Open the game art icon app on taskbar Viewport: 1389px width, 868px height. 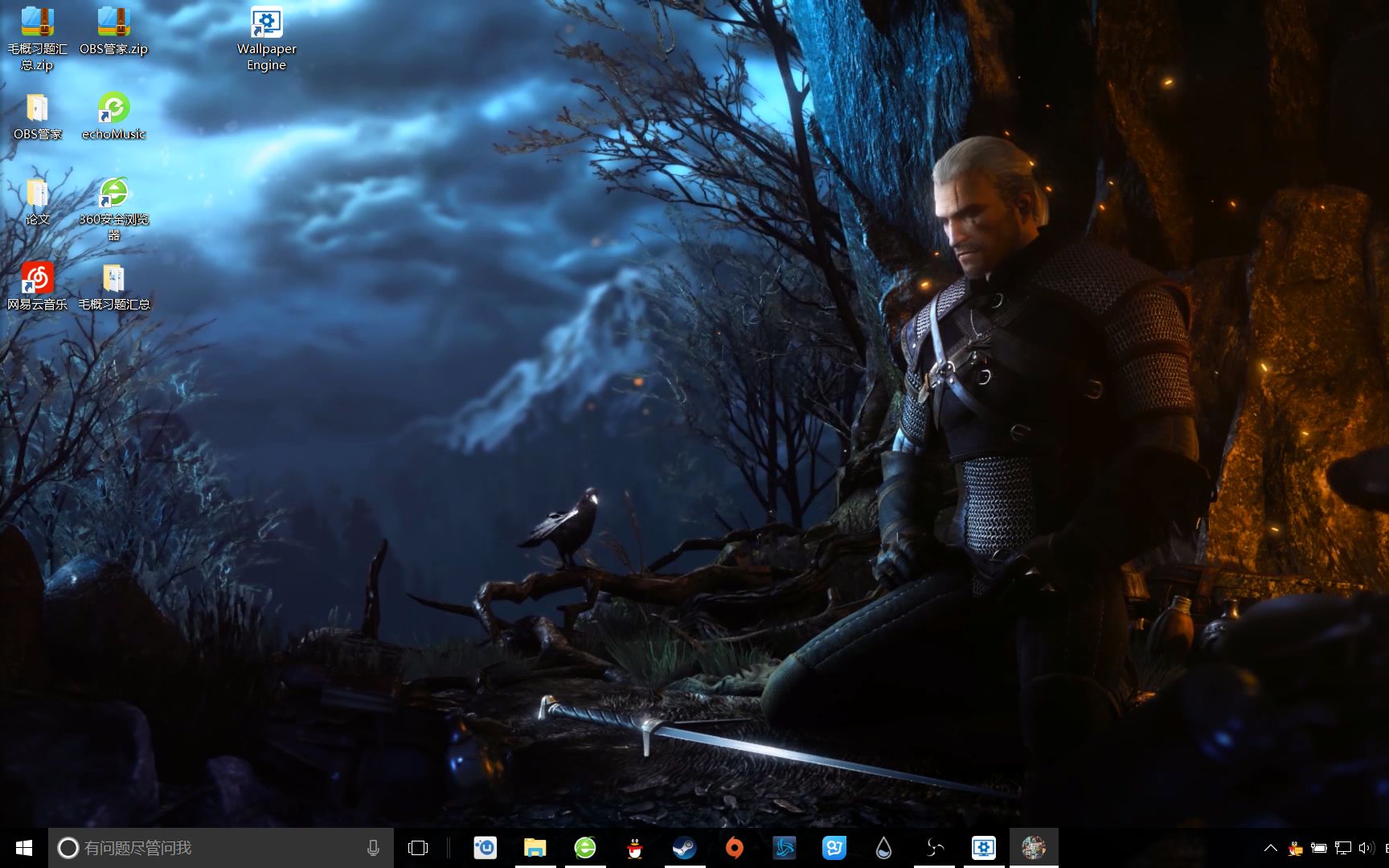(1034, 848)
